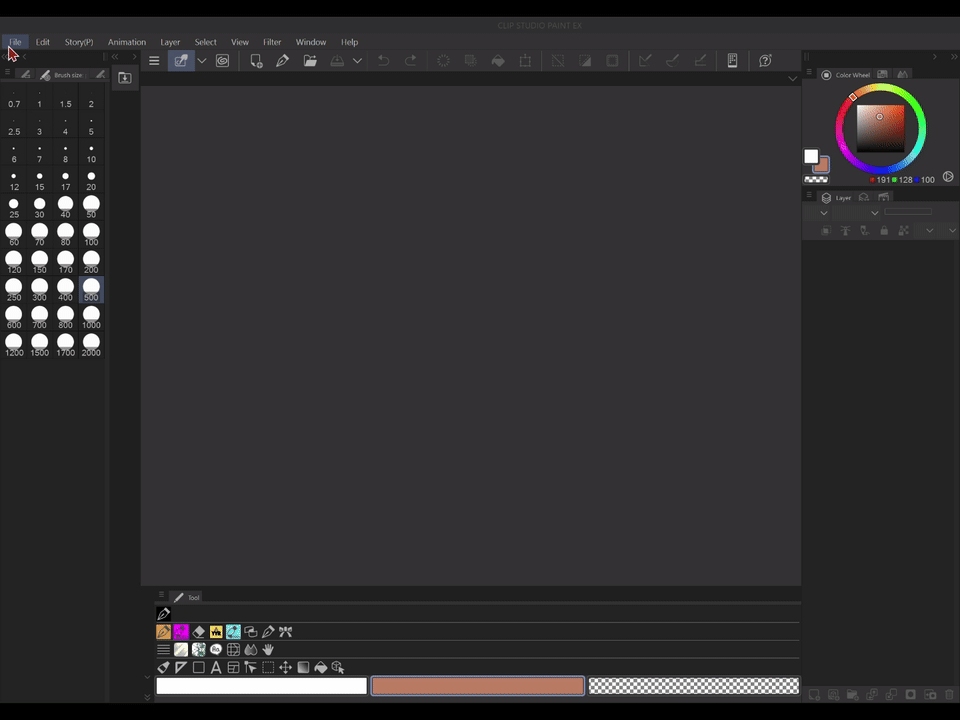Toggle transparent color checkered swatch in Color Wheel
Image resolution: width=960 pixels, height=720 pixels.
point(816,180)
